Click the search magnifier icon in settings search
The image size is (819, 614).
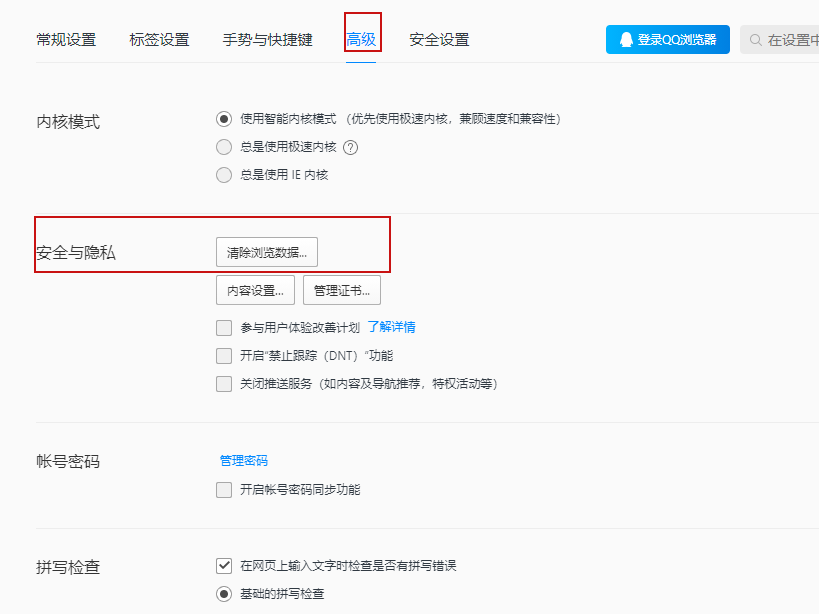click(x=755, y=40)
